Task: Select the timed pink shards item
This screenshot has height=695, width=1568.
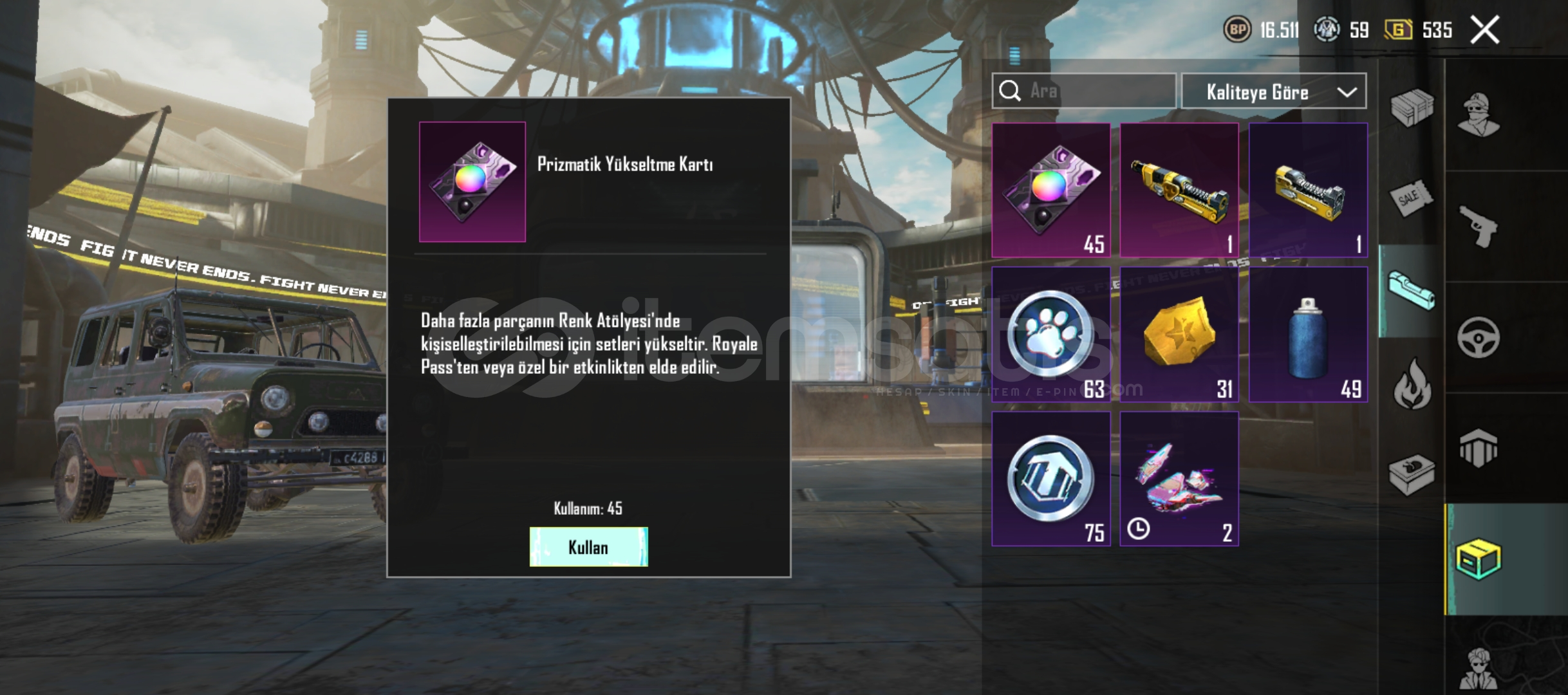Action: [1179, 479]
